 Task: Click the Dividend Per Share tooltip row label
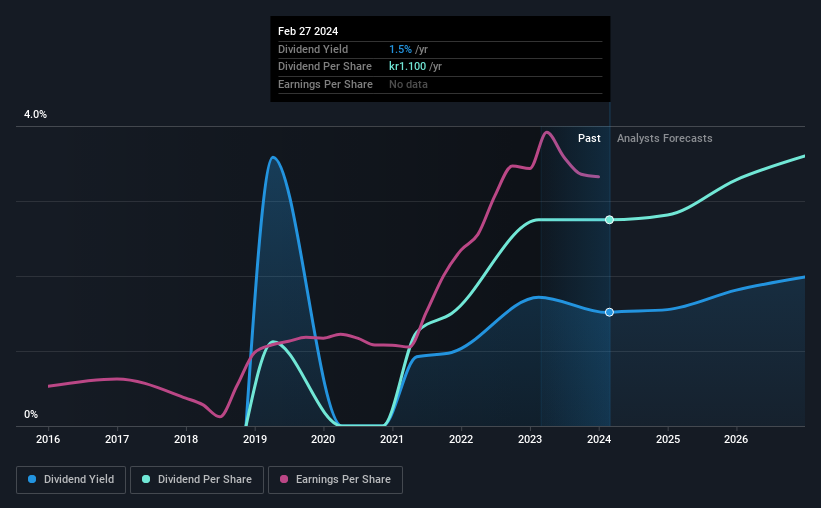[x=325, y=67]
